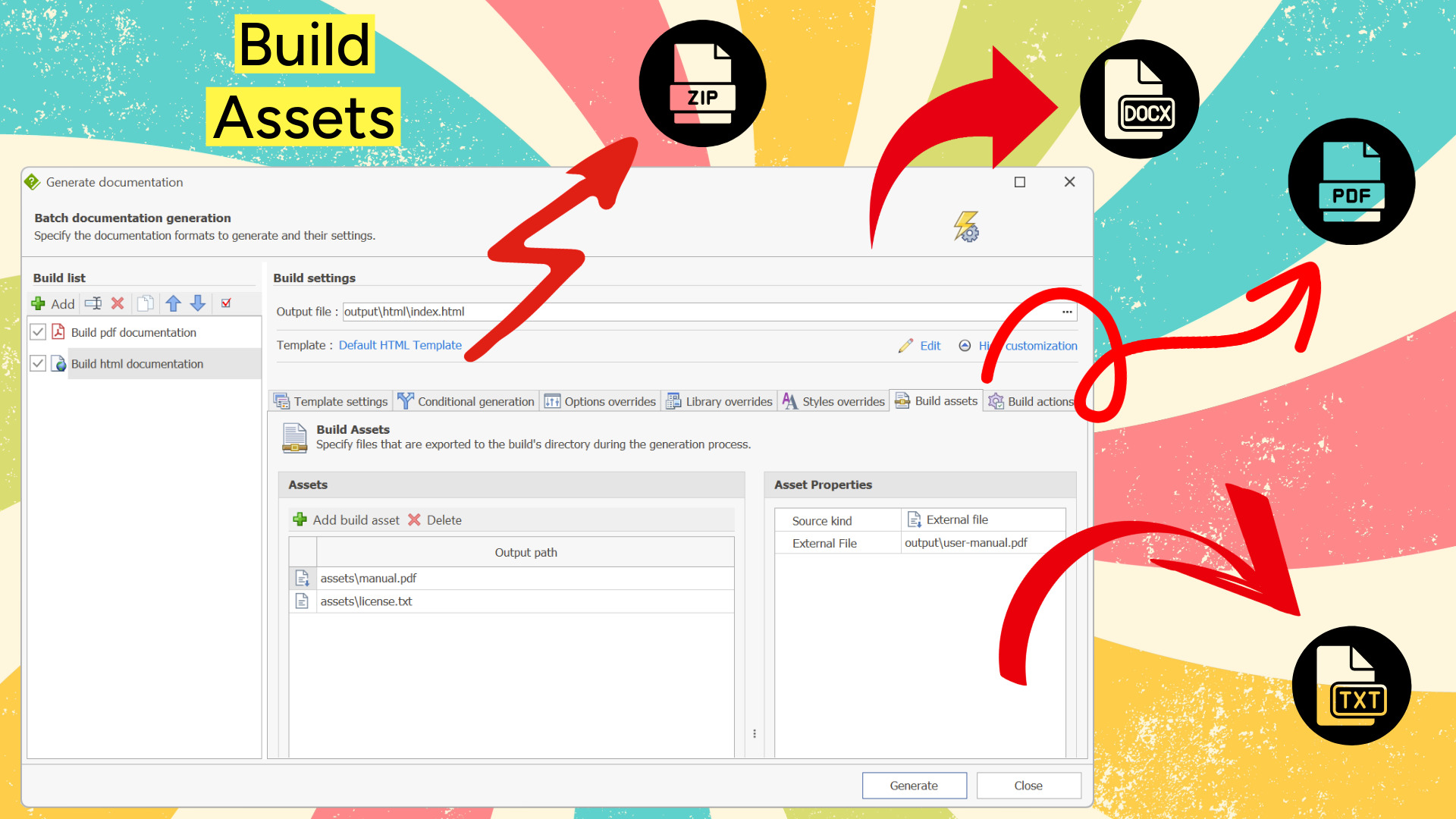The image size is (1456, 819).
Task: Click the Generate button
Action: click(914, 786)
